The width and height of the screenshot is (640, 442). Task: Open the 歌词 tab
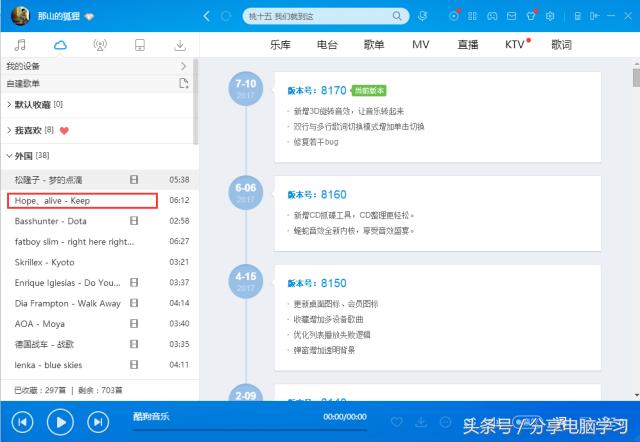(x=562, y=44)
